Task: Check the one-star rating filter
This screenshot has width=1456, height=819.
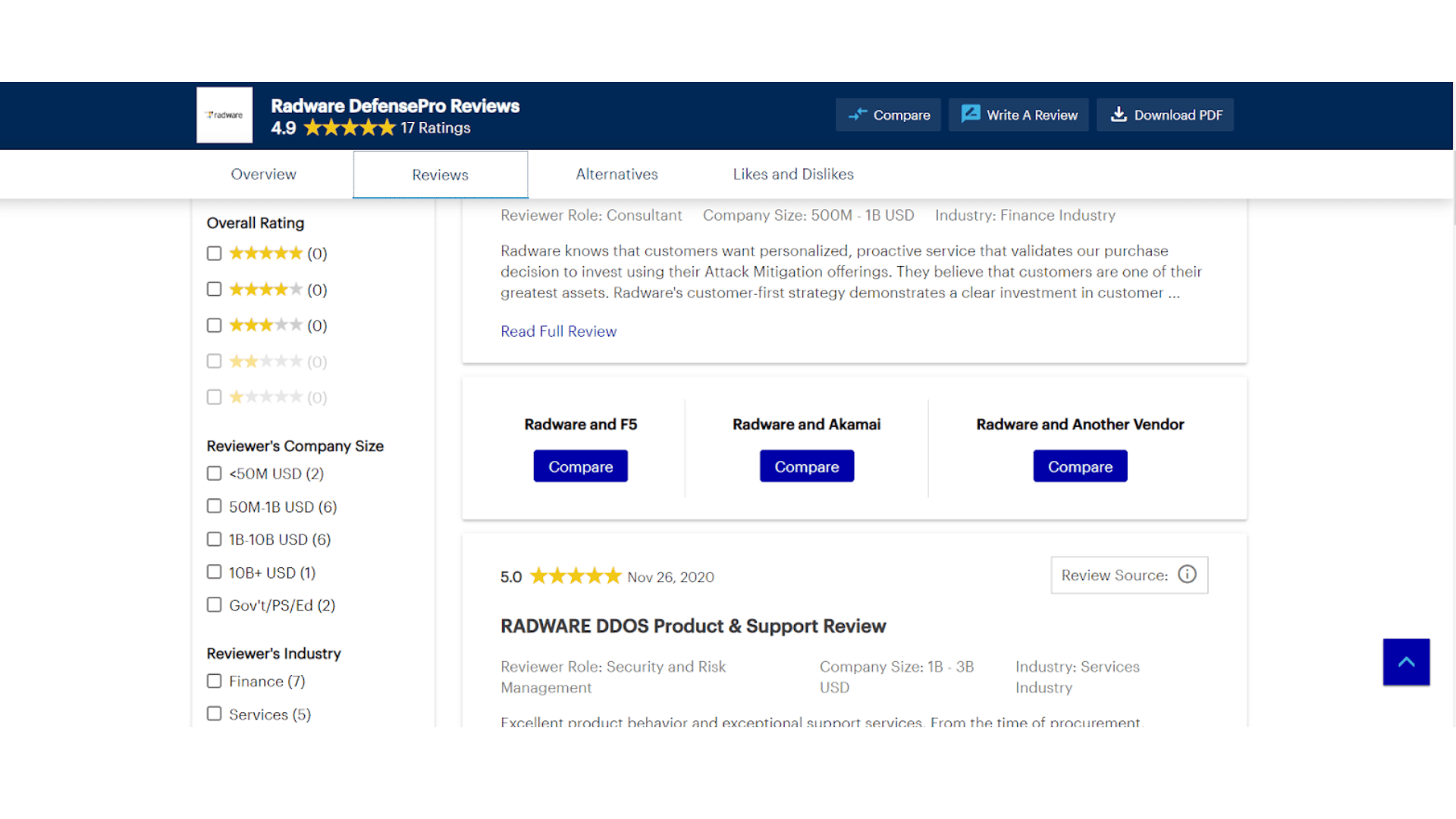Action: pyautogui.click(x=214, y=397)
